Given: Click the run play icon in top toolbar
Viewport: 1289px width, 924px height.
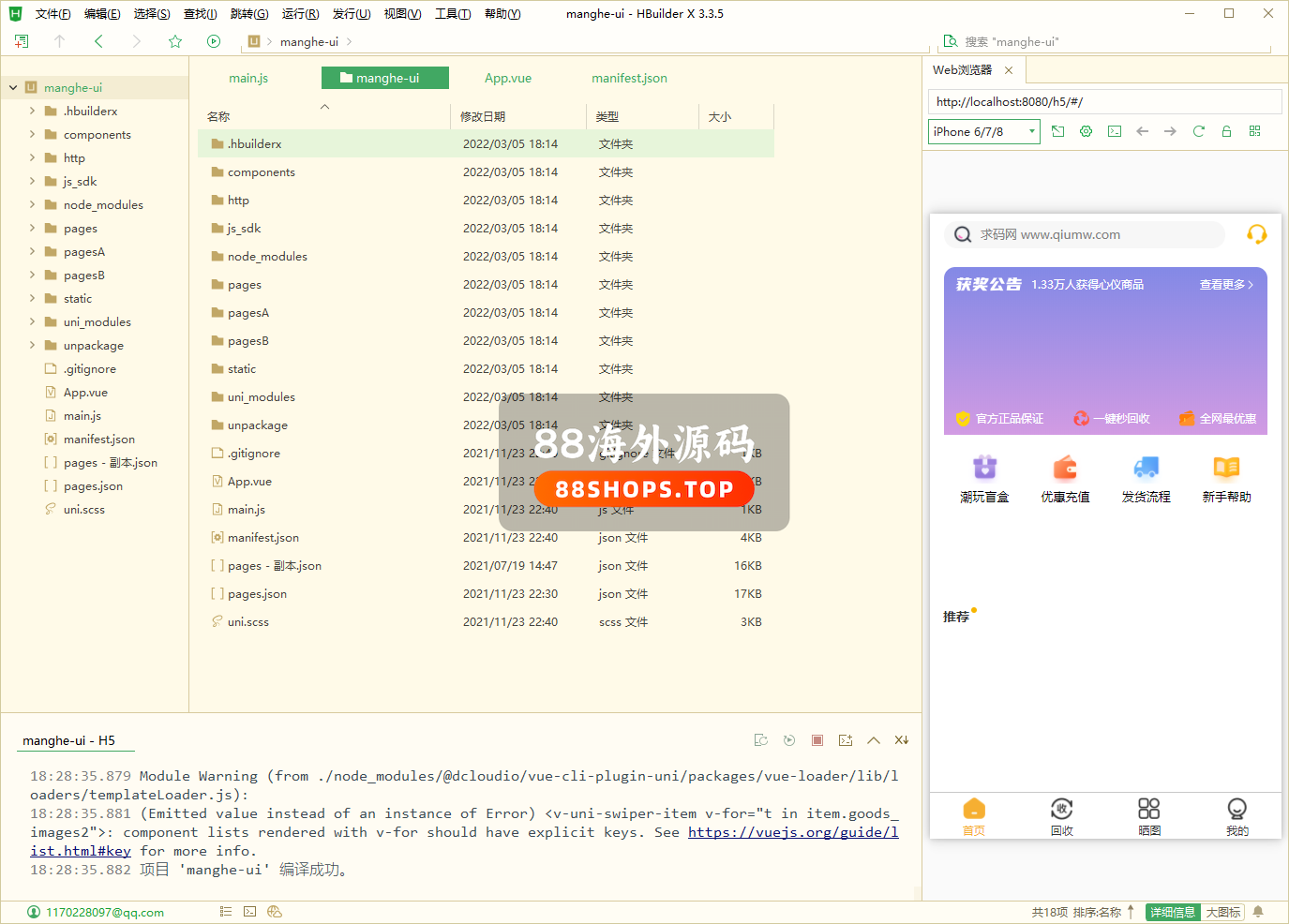Looking at the screenshot, I should tap(214, 41).
